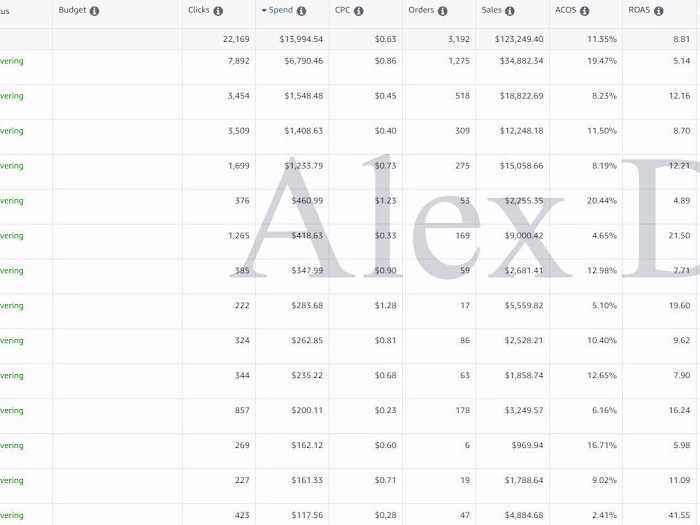Select the spend cell $262.85
This screenshot has height=525, width=700.
[x=307, y=341]
